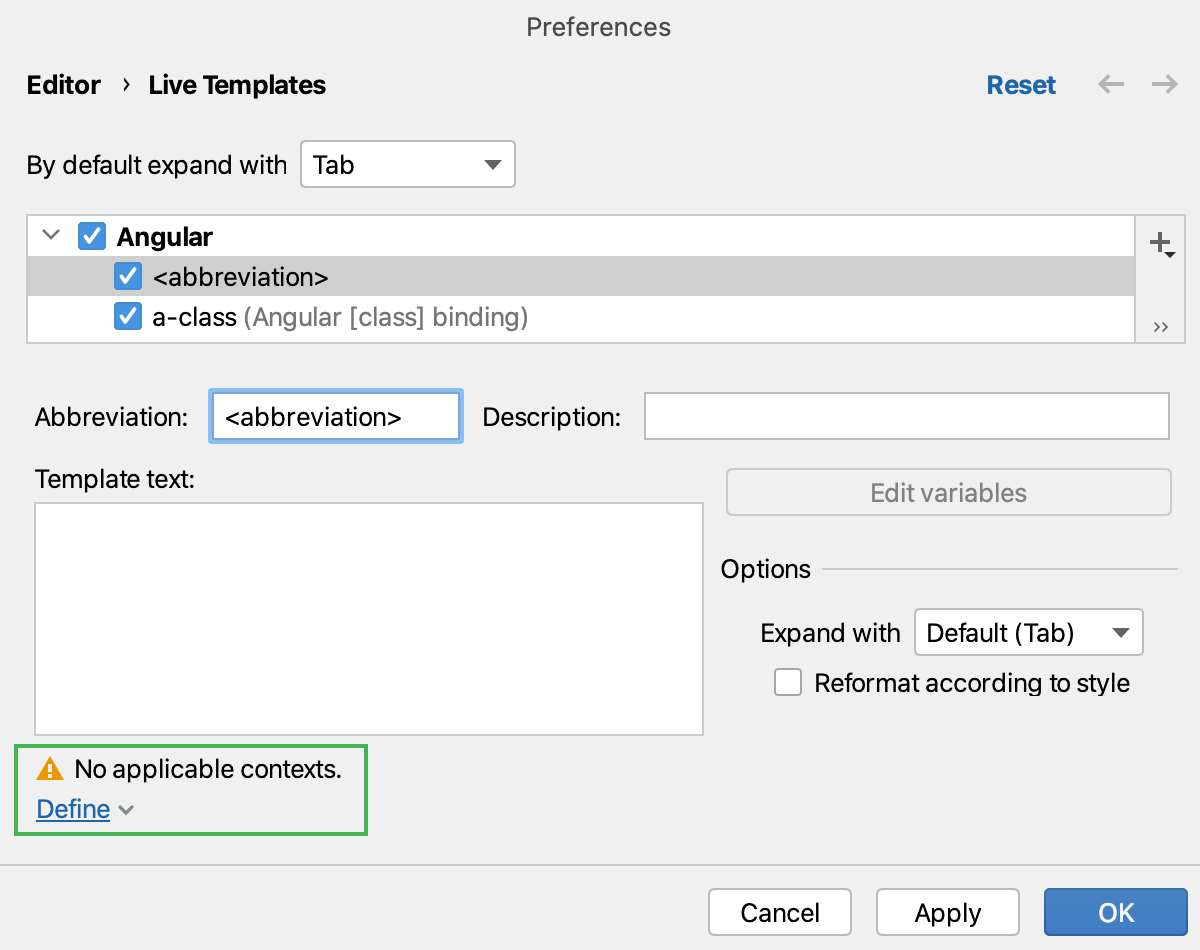Screen dimensions: 1200x950
Task: Click the Reset link
Action: [x=1021, y=85]
